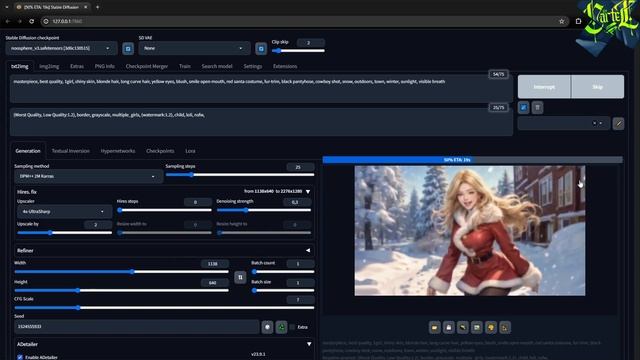
Task: Click into the positive prompt text box
Action: 261,88
